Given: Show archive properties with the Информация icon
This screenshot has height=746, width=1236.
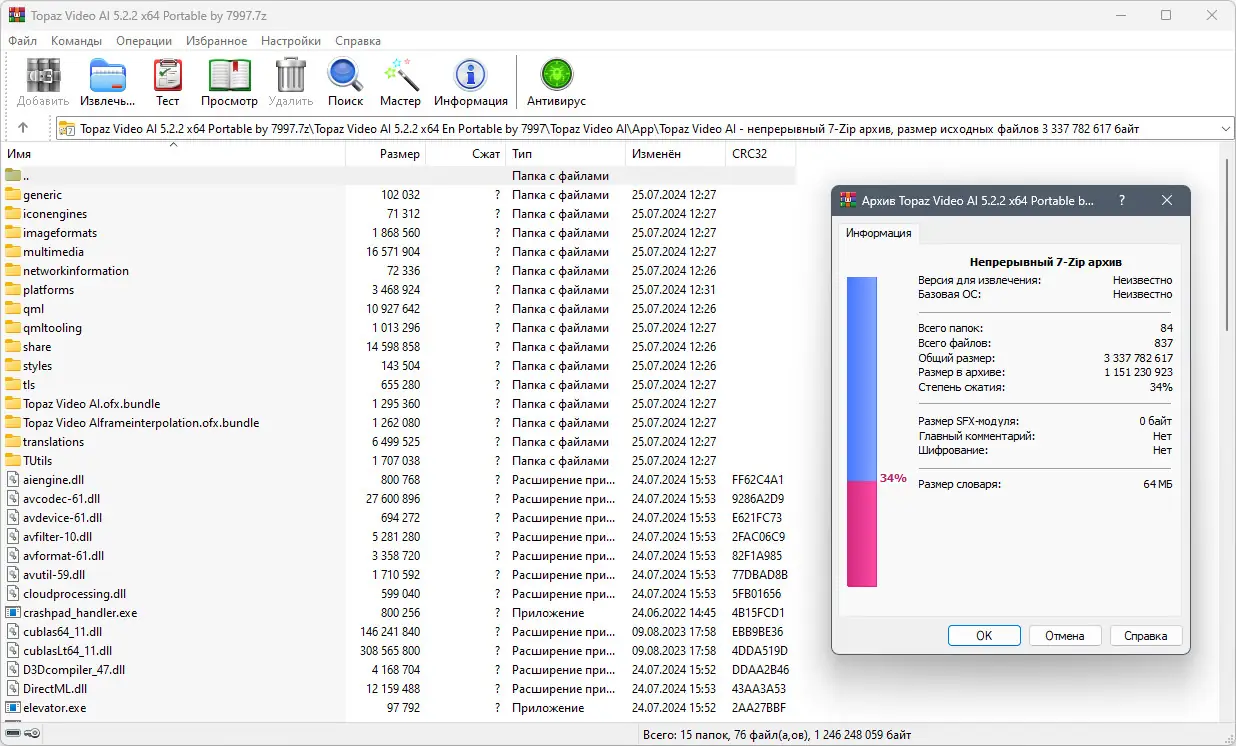Looking at the screenshot, I should click(x=470, y=80).
